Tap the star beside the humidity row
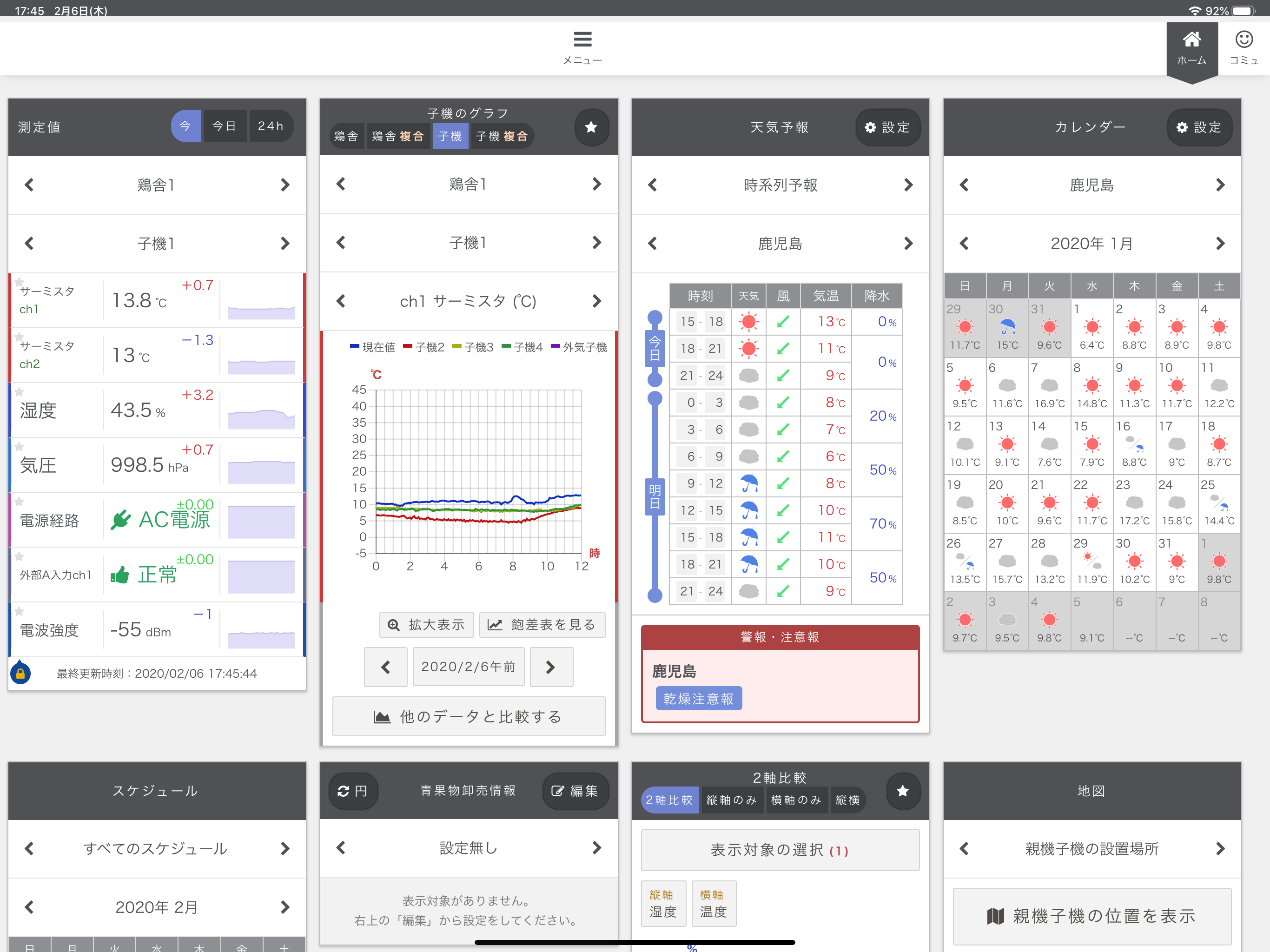Image resolution: width=1270 pixels, height=952 pixels. click(x=19, y=391)
